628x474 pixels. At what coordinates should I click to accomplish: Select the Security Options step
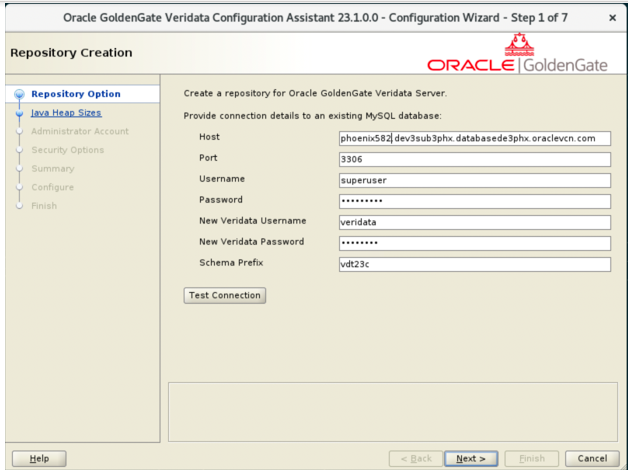67,150
